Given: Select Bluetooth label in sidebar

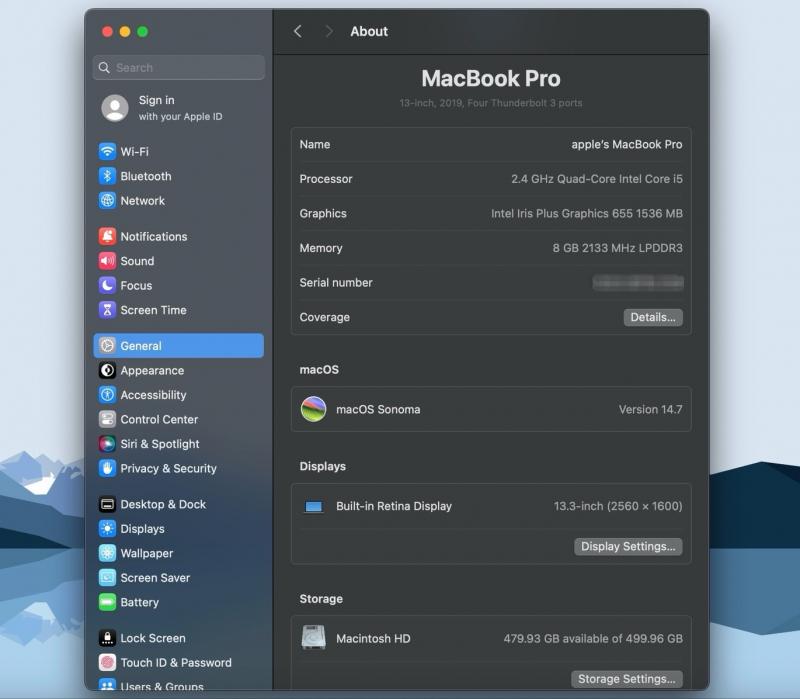Looking at the screenshot, I should pyautogui.click(x=146, y=176).
